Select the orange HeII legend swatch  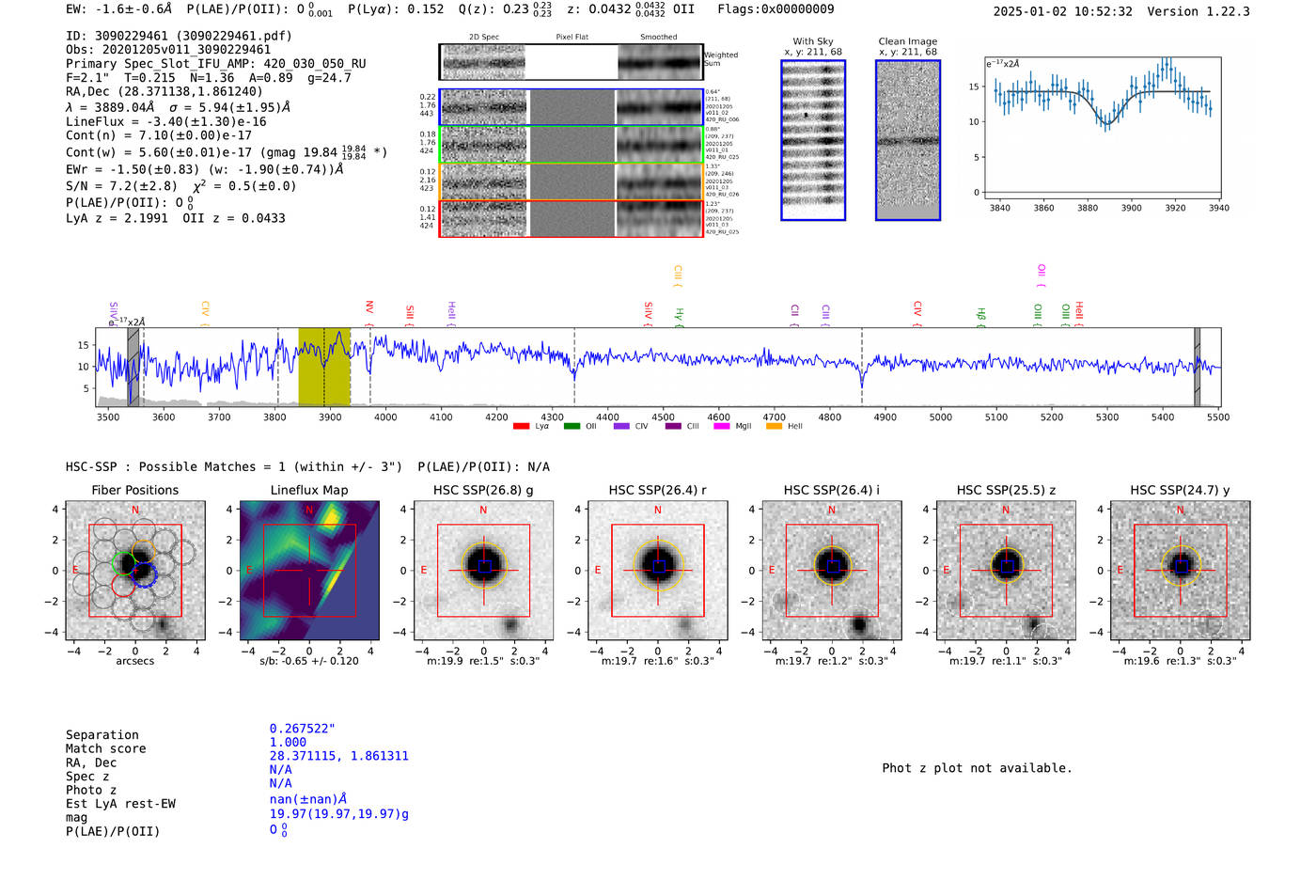pos(774,426)
